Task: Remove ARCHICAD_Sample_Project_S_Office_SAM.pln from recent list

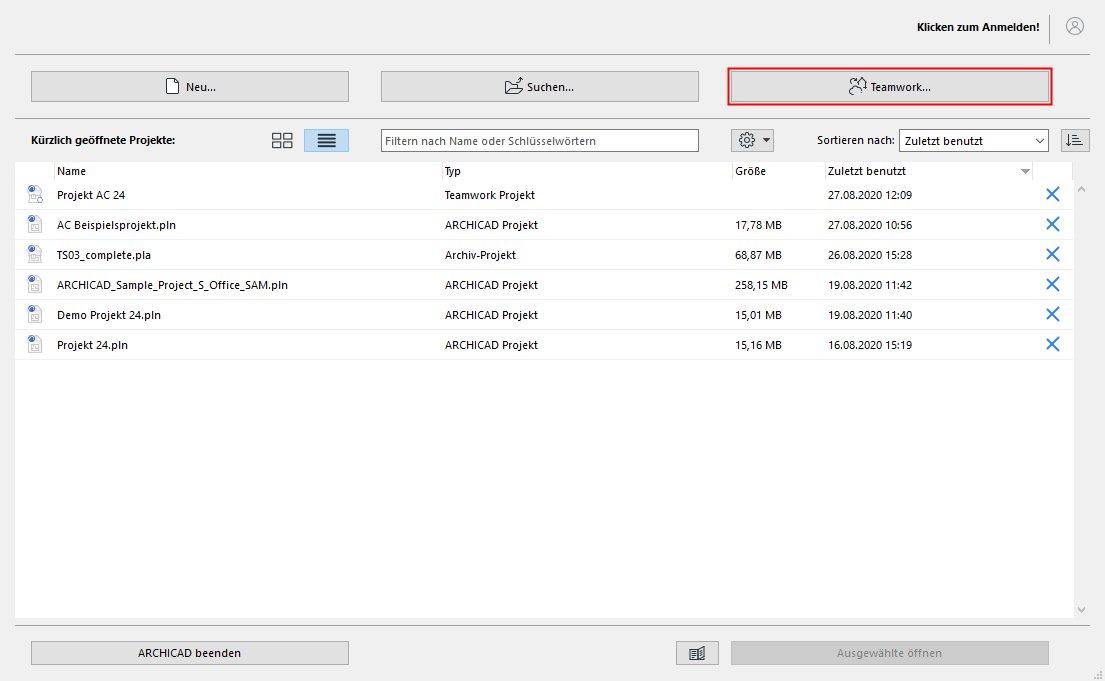Action: coord(1052,284)
